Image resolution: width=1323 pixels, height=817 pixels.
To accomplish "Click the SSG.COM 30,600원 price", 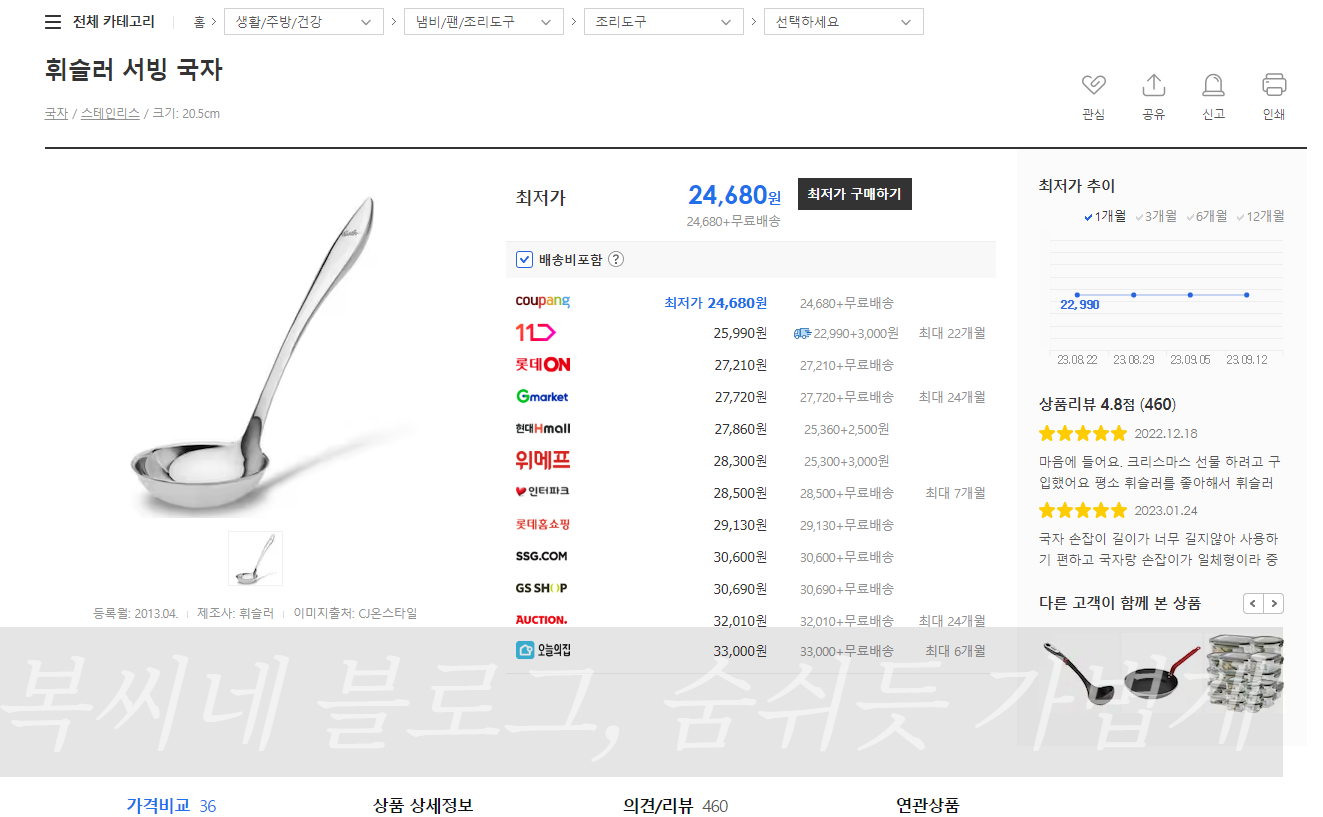I will (x=740, y=557).
